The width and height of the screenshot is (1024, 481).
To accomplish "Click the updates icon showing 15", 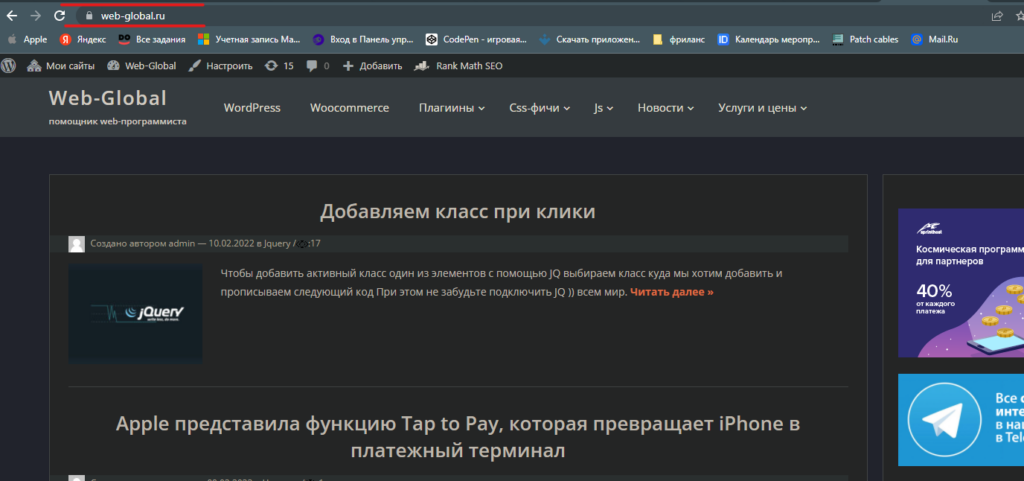I will pyautogui.click(x=279, y=66).
